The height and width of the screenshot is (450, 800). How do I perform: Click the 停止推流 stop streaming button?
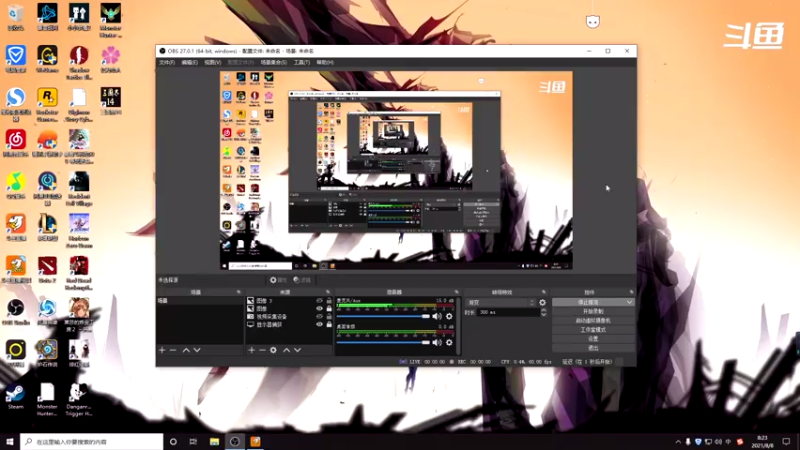(x=588, y=303)
